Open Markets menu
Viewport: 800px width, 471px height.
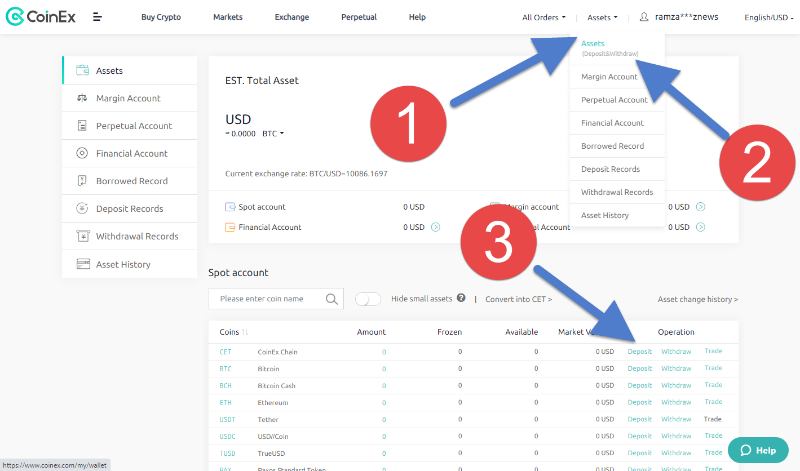[x=228, y=17]
